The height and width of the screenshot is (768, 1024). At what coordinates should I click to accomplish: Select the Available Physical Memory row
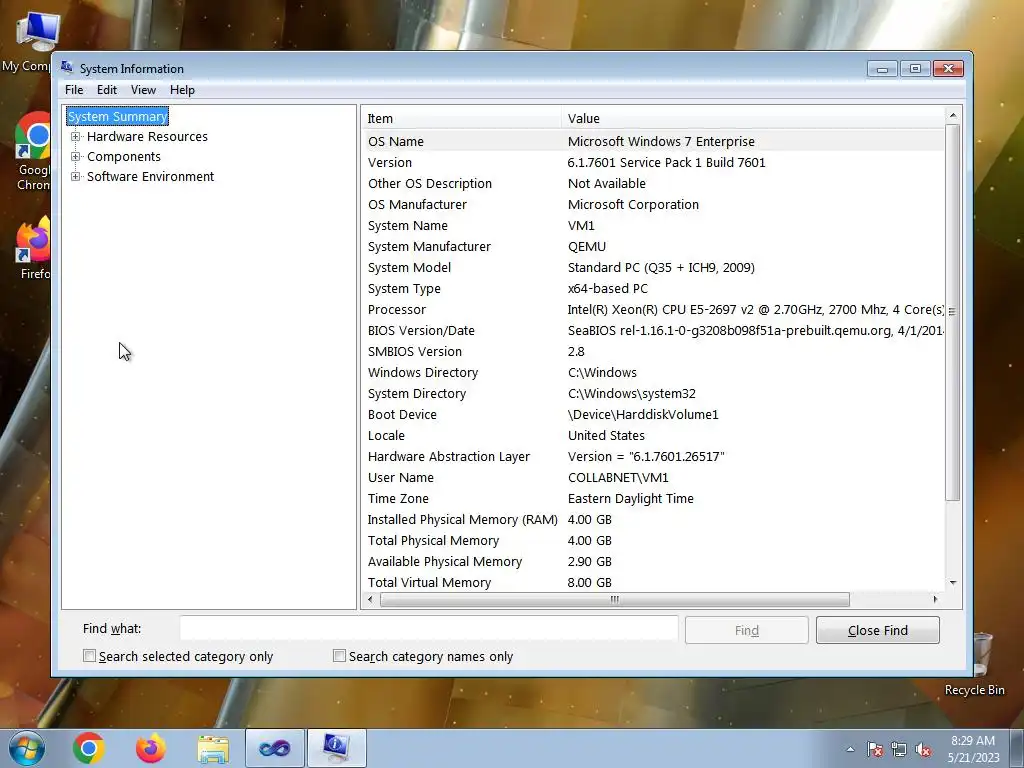coord(653,561)
